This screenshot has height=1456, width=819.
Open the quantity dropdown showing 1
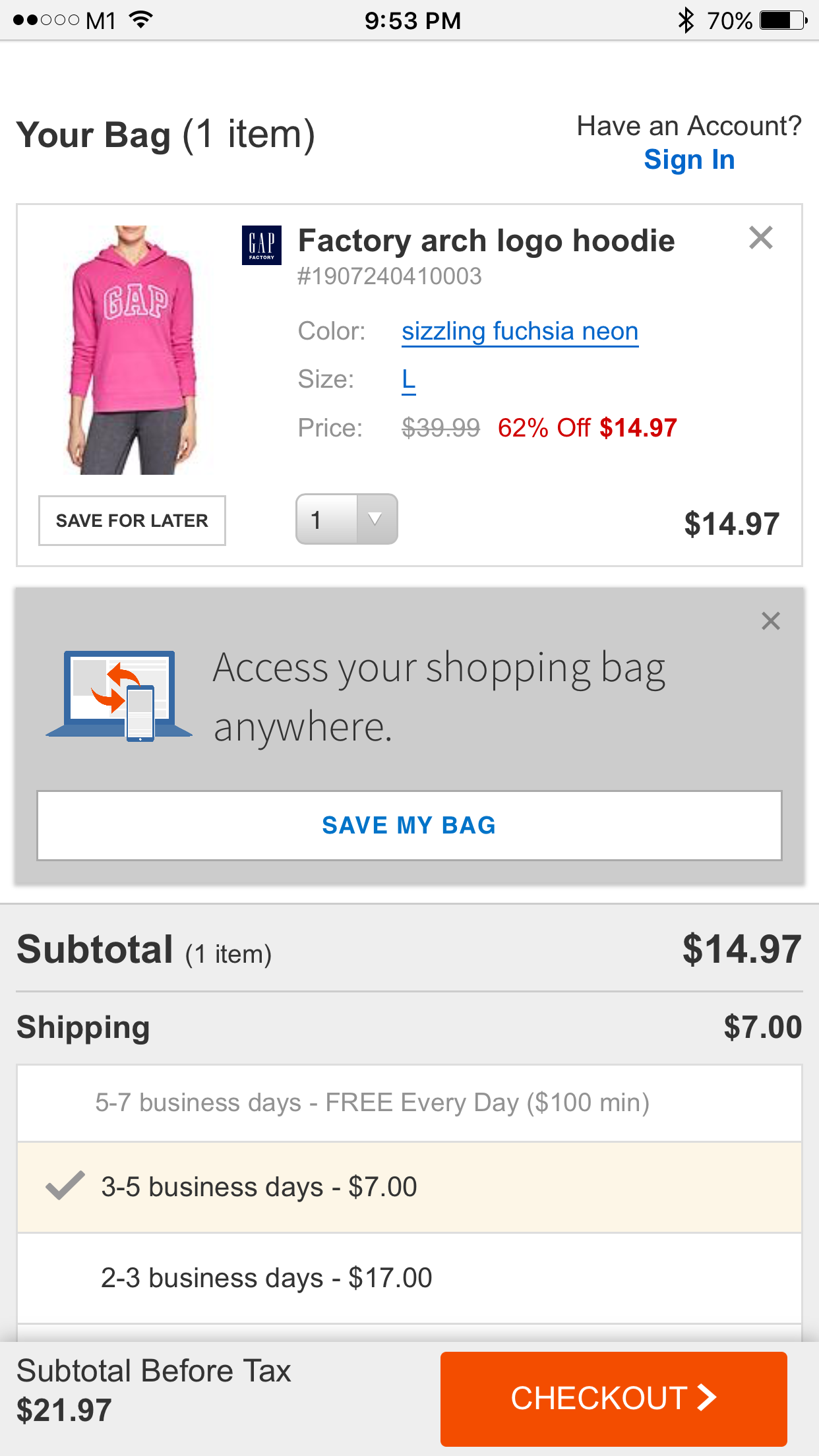[347, 519]
